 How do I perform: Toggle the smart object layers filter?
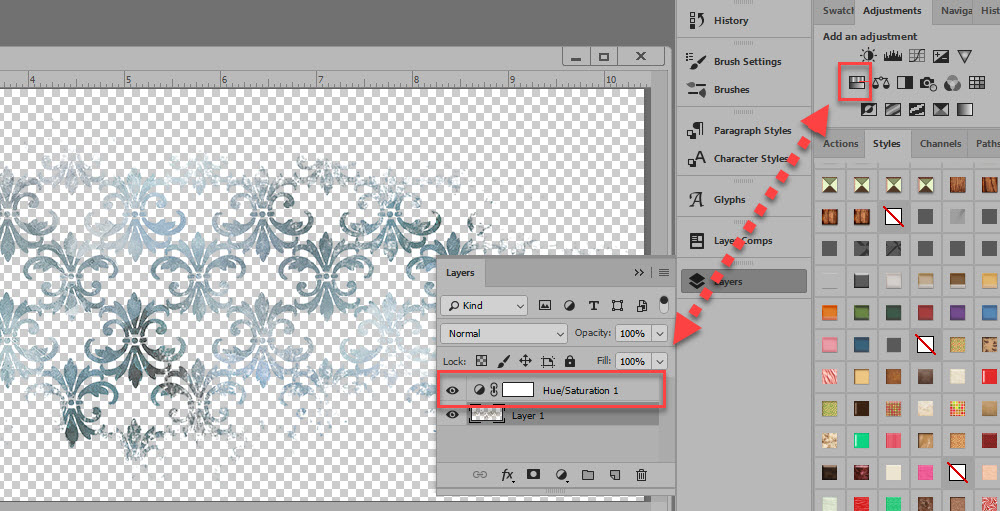[x=642, y=306]
